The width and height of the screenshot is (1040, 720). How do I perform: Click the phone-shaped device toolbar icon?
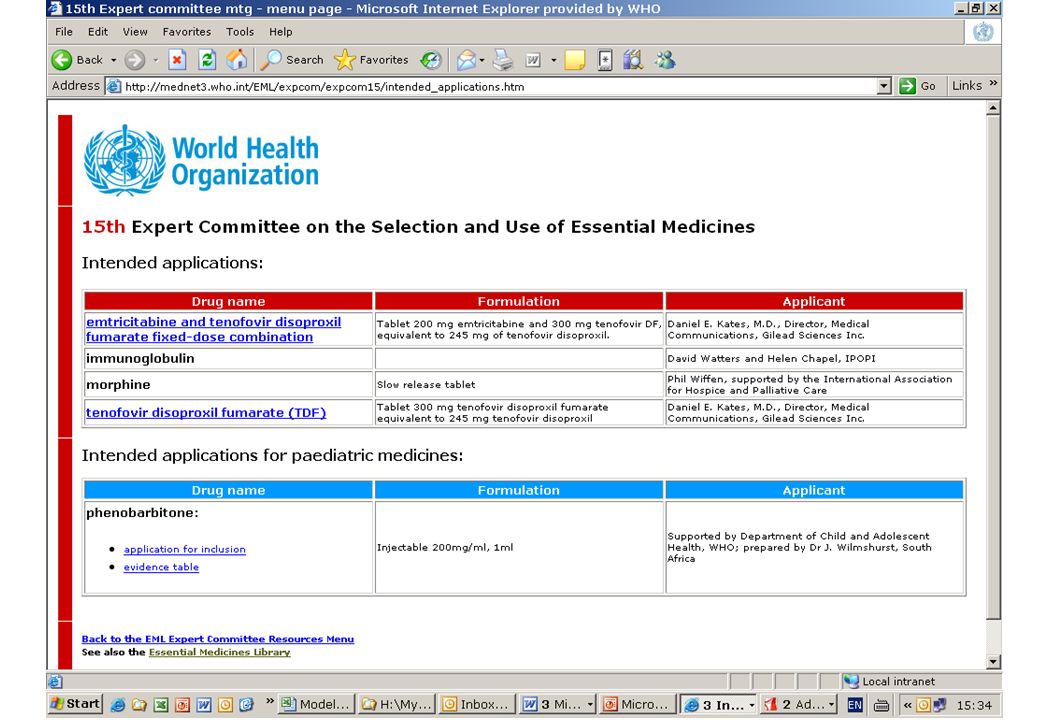point(605,60)
